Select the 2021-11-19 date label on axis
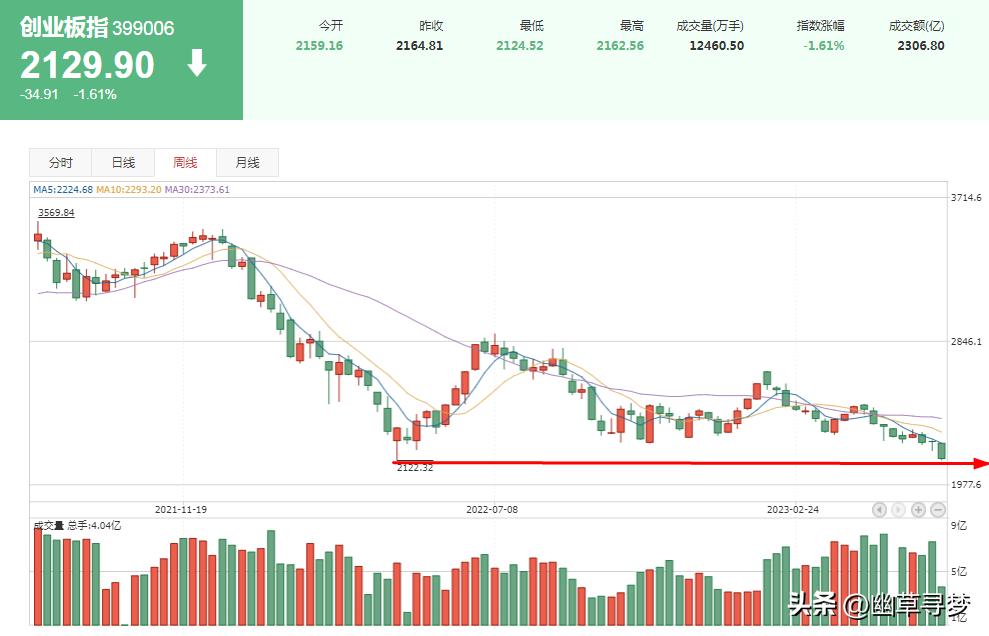989x636 pixels. coord(183,509)
